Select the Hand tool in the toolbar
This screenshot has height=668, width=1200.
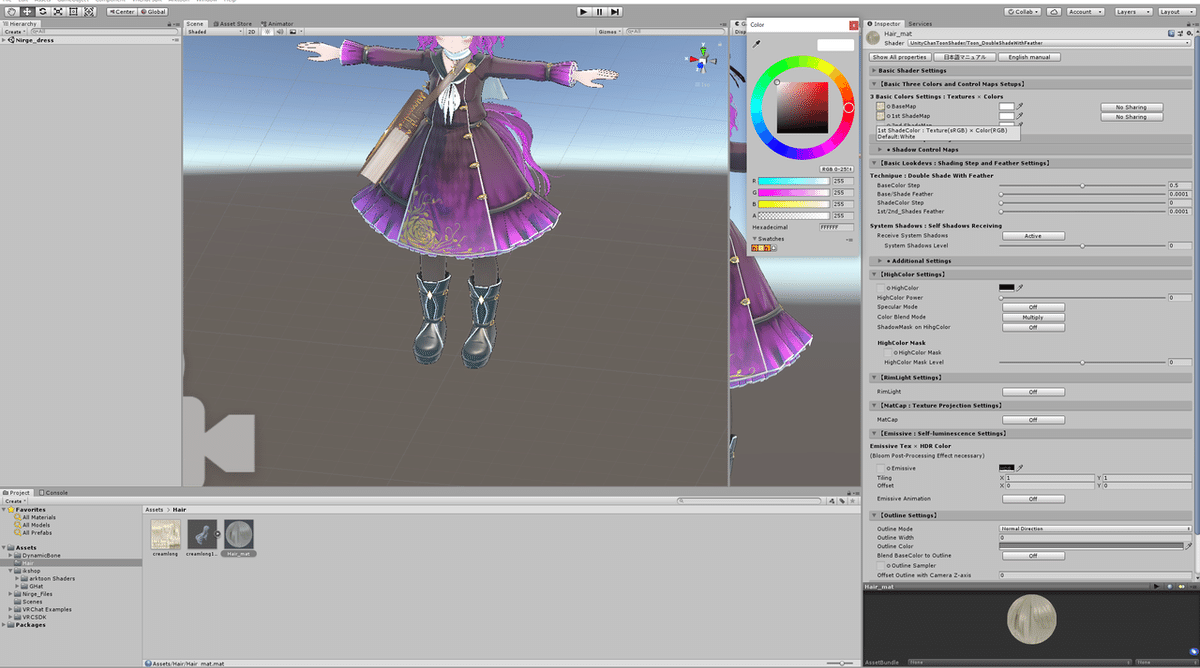coord(11,11)
